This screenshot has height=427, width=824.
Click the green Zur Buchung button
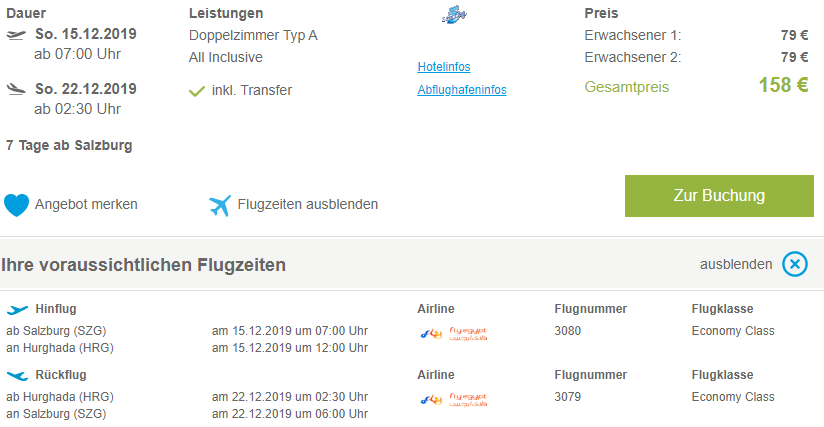[x=719, y=196]
